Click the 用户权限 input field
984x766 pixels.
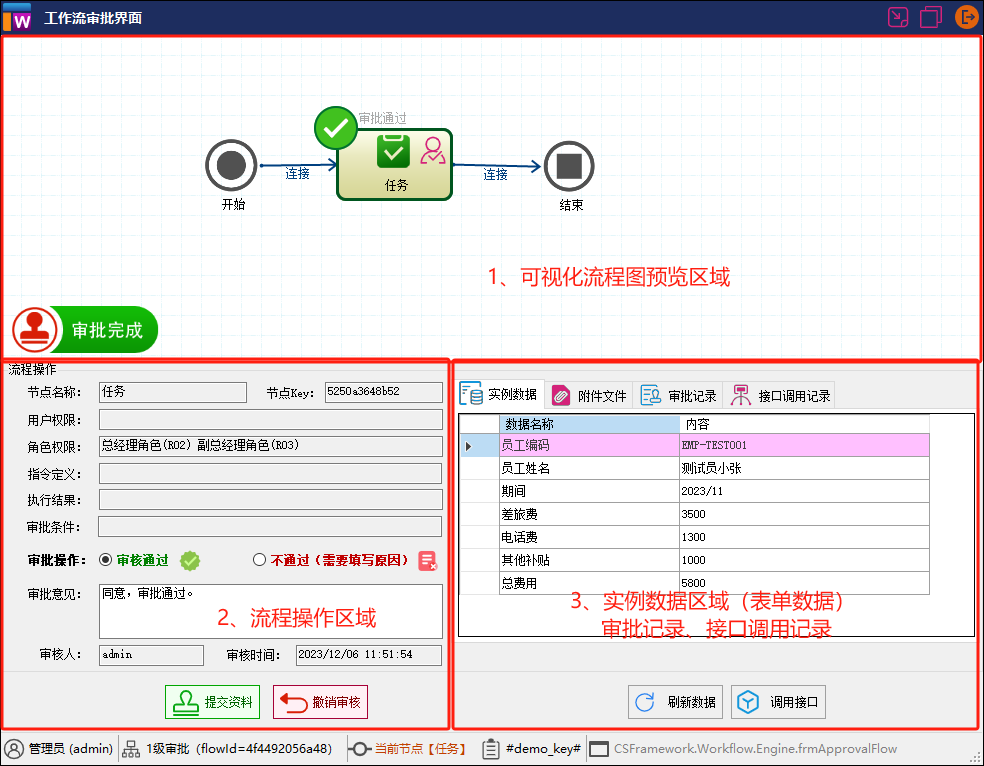click(x=270, y=420)
